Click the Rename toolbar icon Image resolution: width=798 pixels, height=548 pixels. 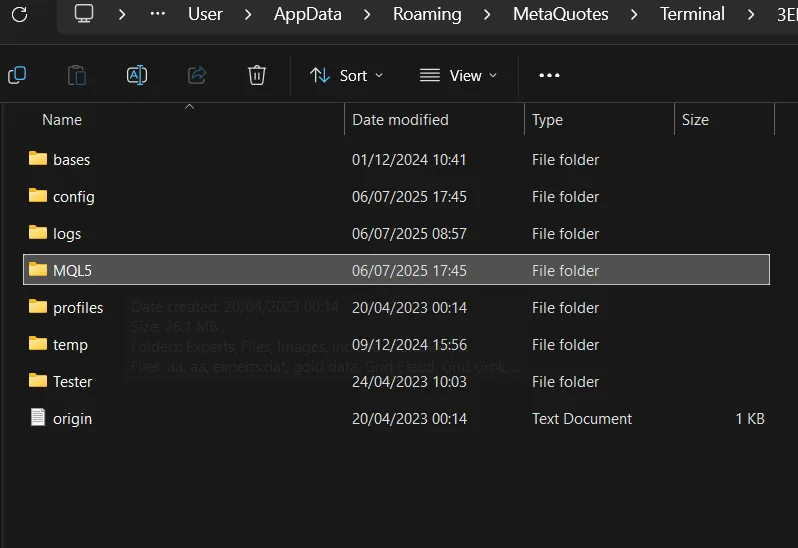137,75
